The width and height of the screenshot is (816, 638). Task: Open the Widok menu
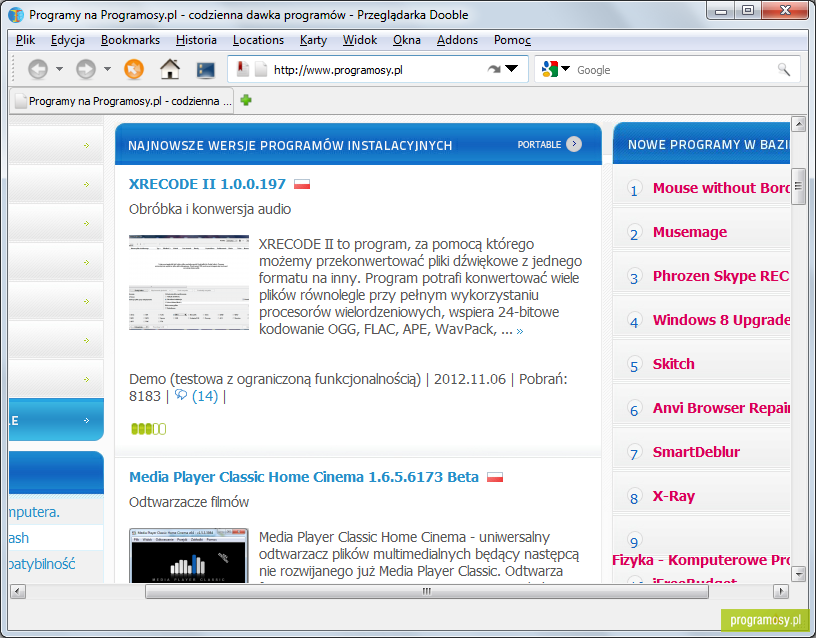pyautogui.click(x=360, y=40)
